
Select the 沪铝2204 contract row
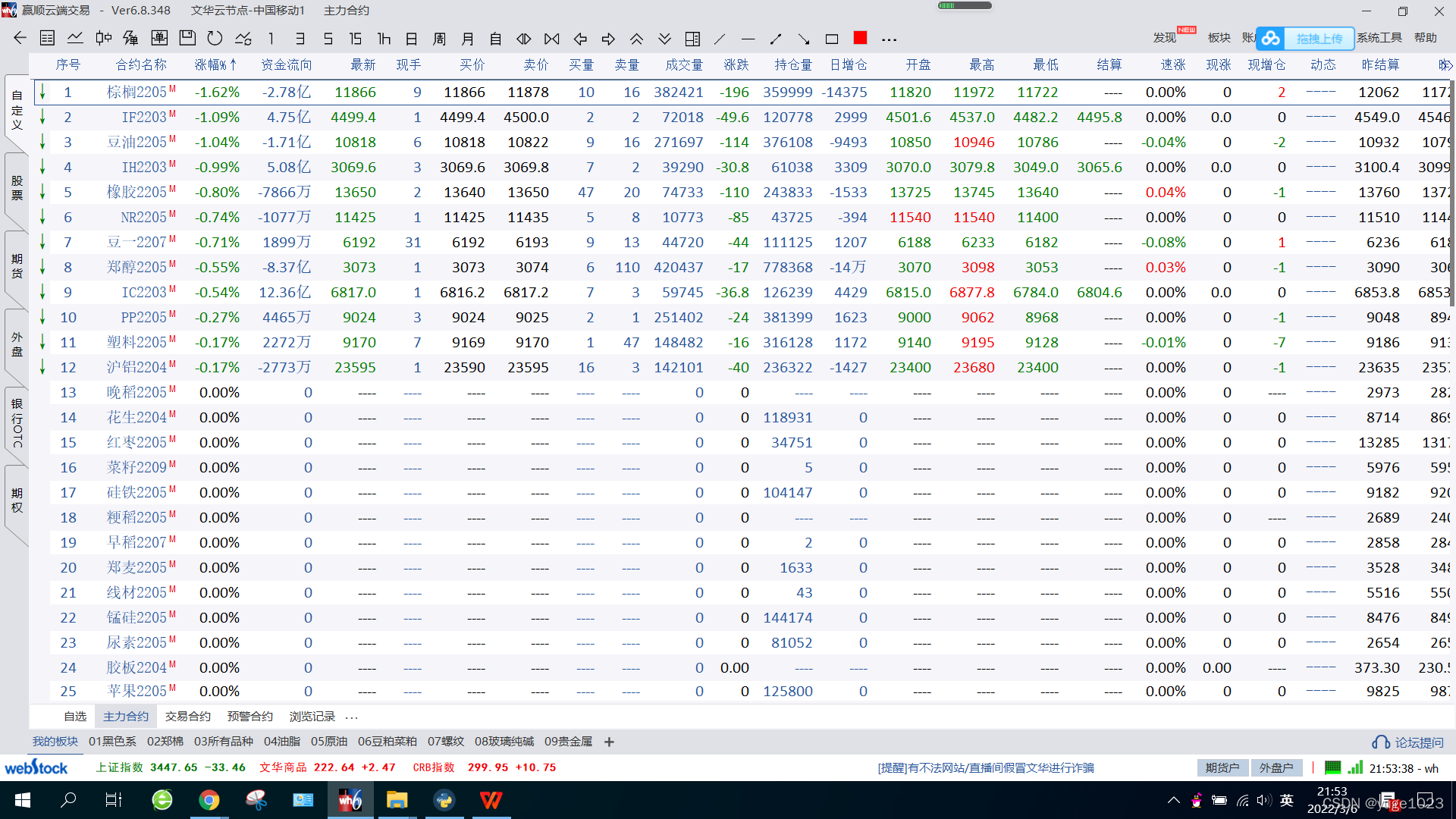[742, 368]
